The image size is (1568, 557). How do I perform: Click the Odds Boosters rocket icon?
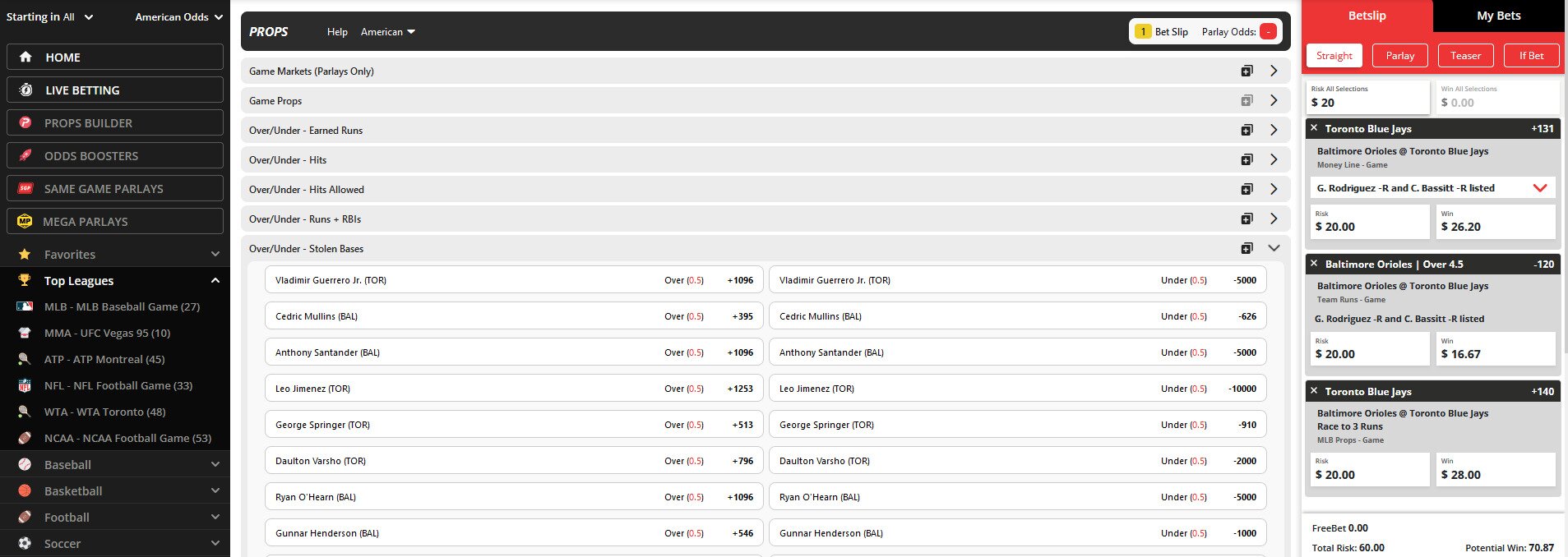(25, 156)
